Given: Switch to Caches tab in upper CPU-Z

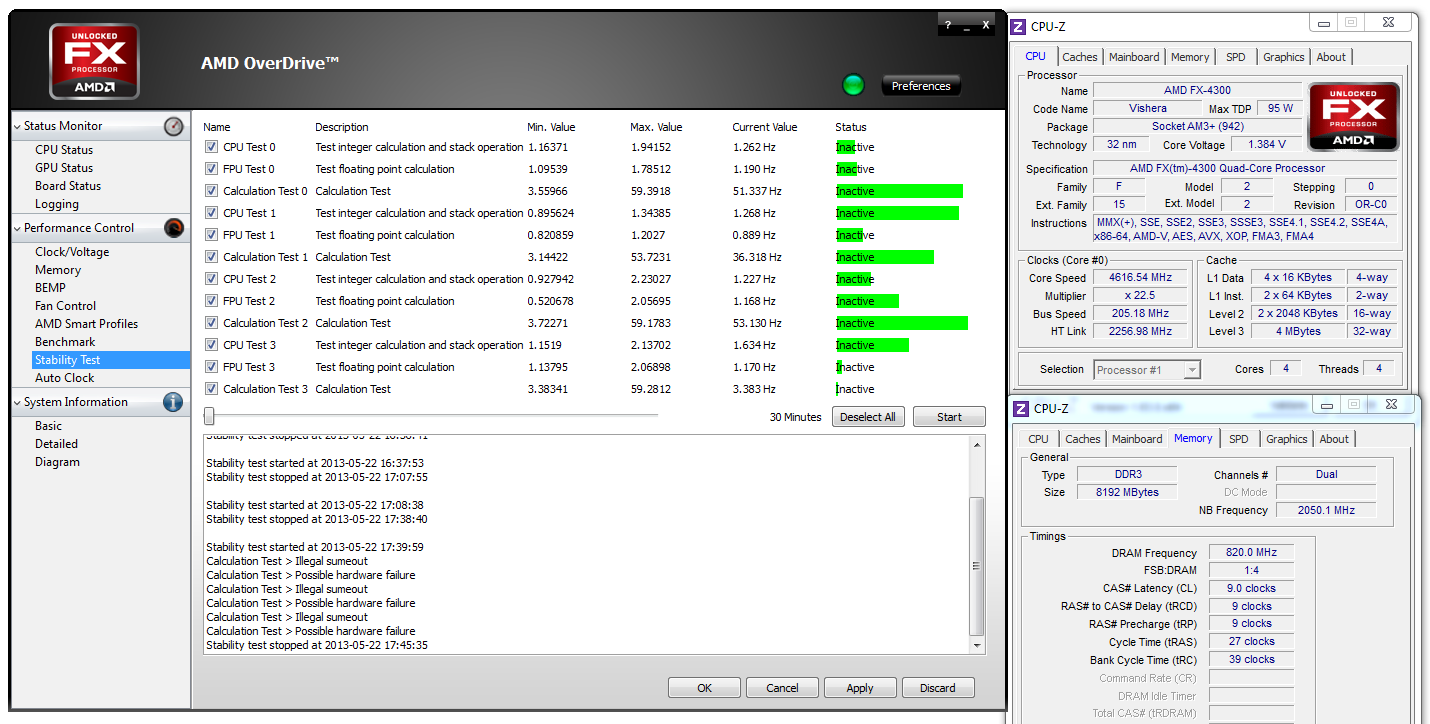Looking at the screenshot, I should point(1080,57).
